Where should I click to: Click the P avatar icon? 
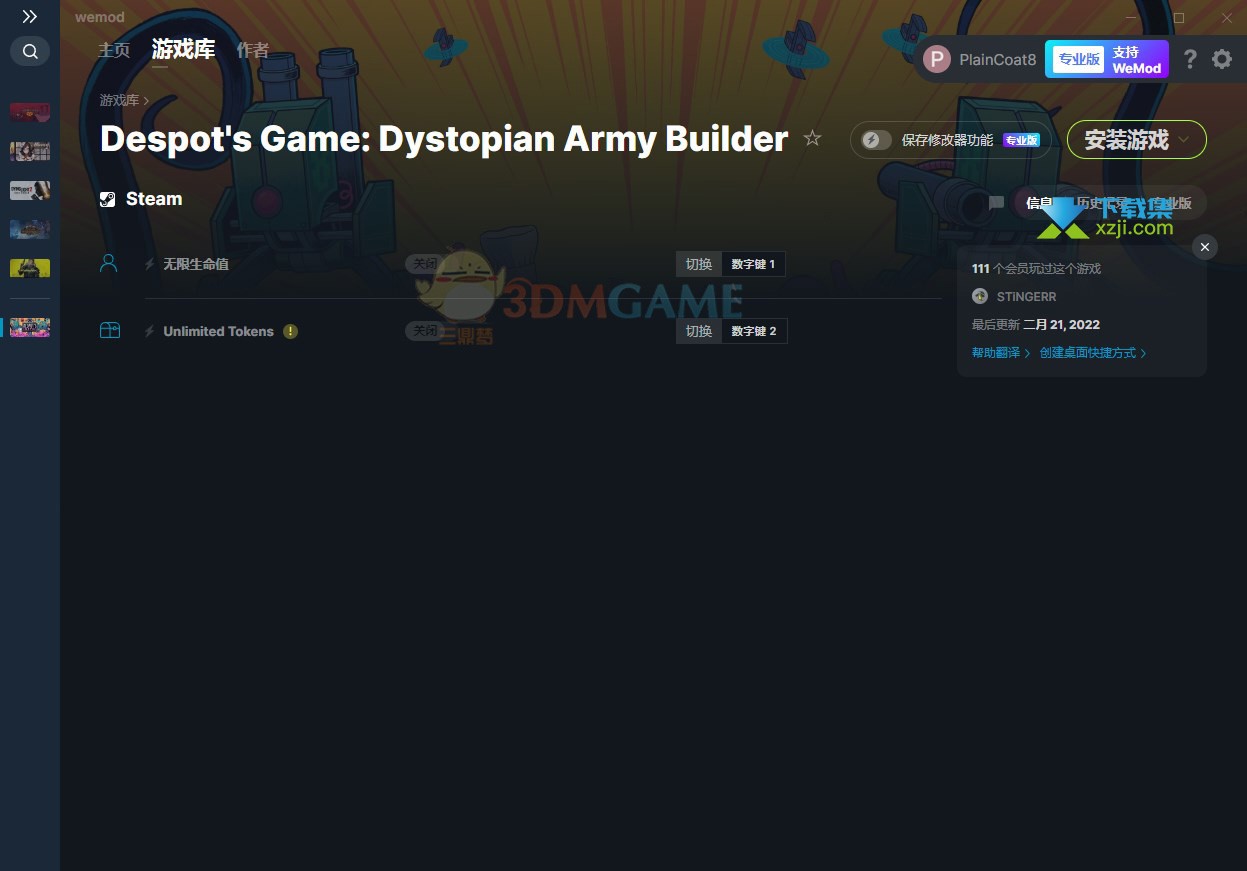click(x=936, y=59)
